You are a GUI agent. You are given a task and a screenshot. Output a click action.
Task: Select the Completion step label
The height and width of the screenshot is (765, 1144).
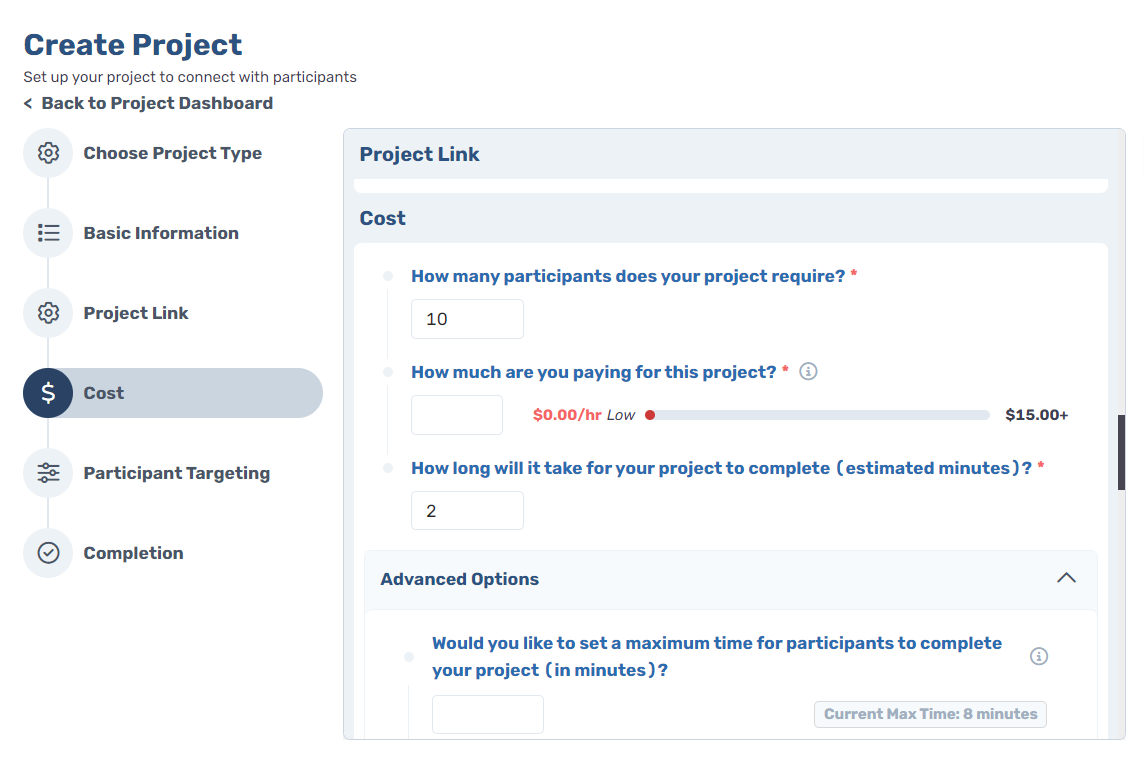(x=134, y=553)
